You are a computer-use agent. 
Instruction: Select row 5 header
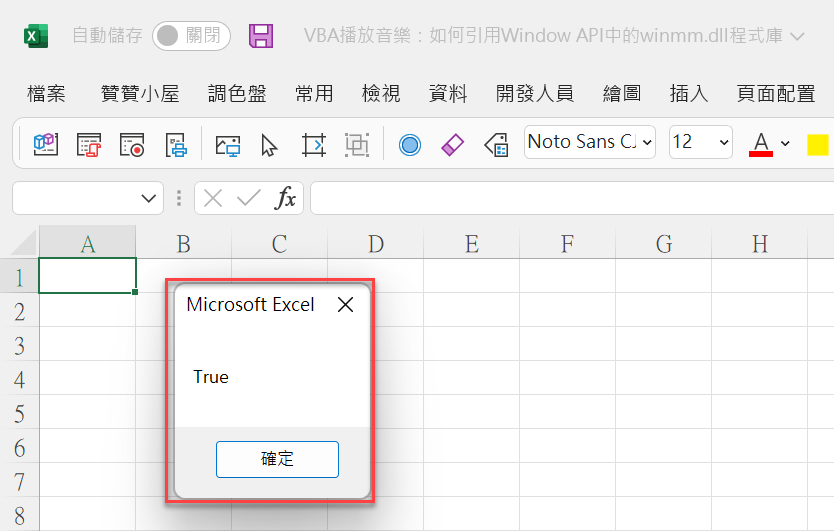coord(20,412)
